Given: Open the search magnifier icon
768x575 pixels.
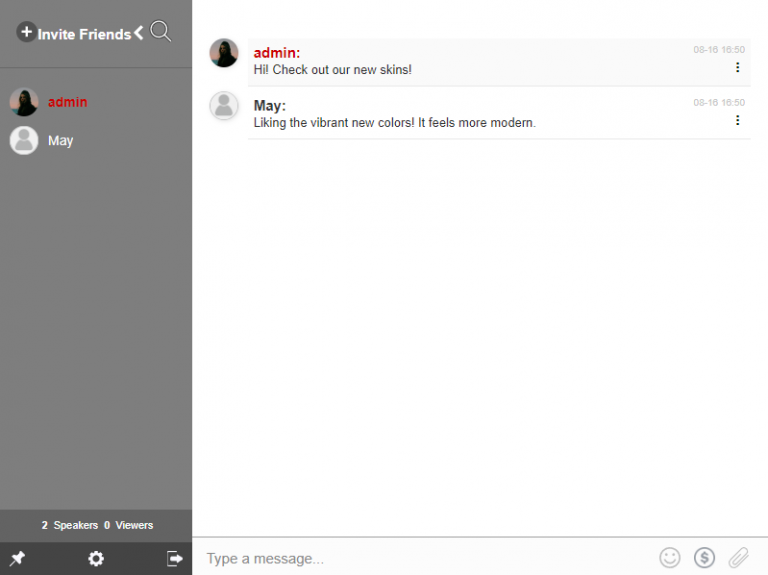Looking at the screenshot, I should point(160,32).
